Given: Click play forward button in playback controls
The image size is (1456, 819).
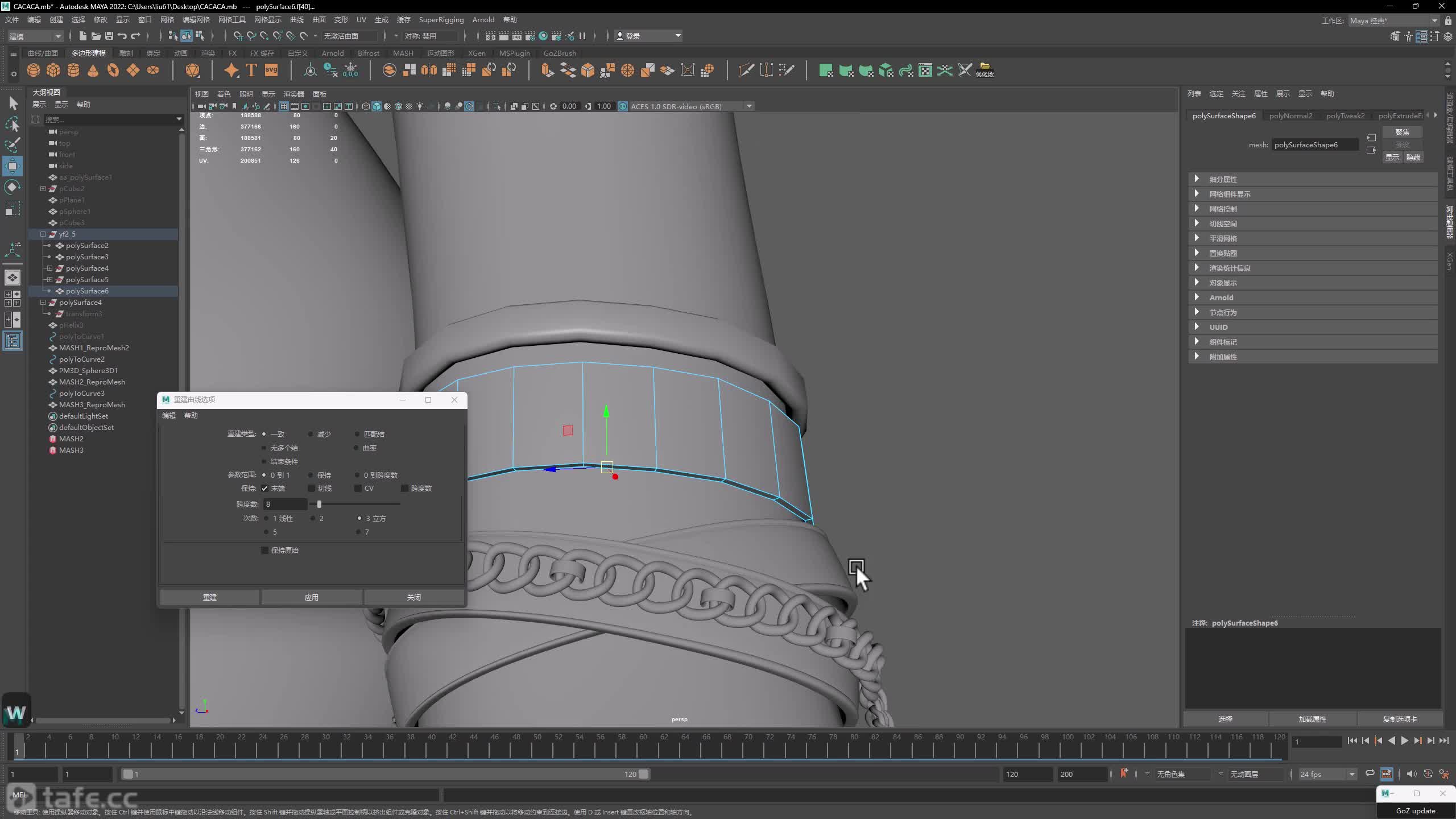Looking at the screenshot, I should pos(1404,741).
